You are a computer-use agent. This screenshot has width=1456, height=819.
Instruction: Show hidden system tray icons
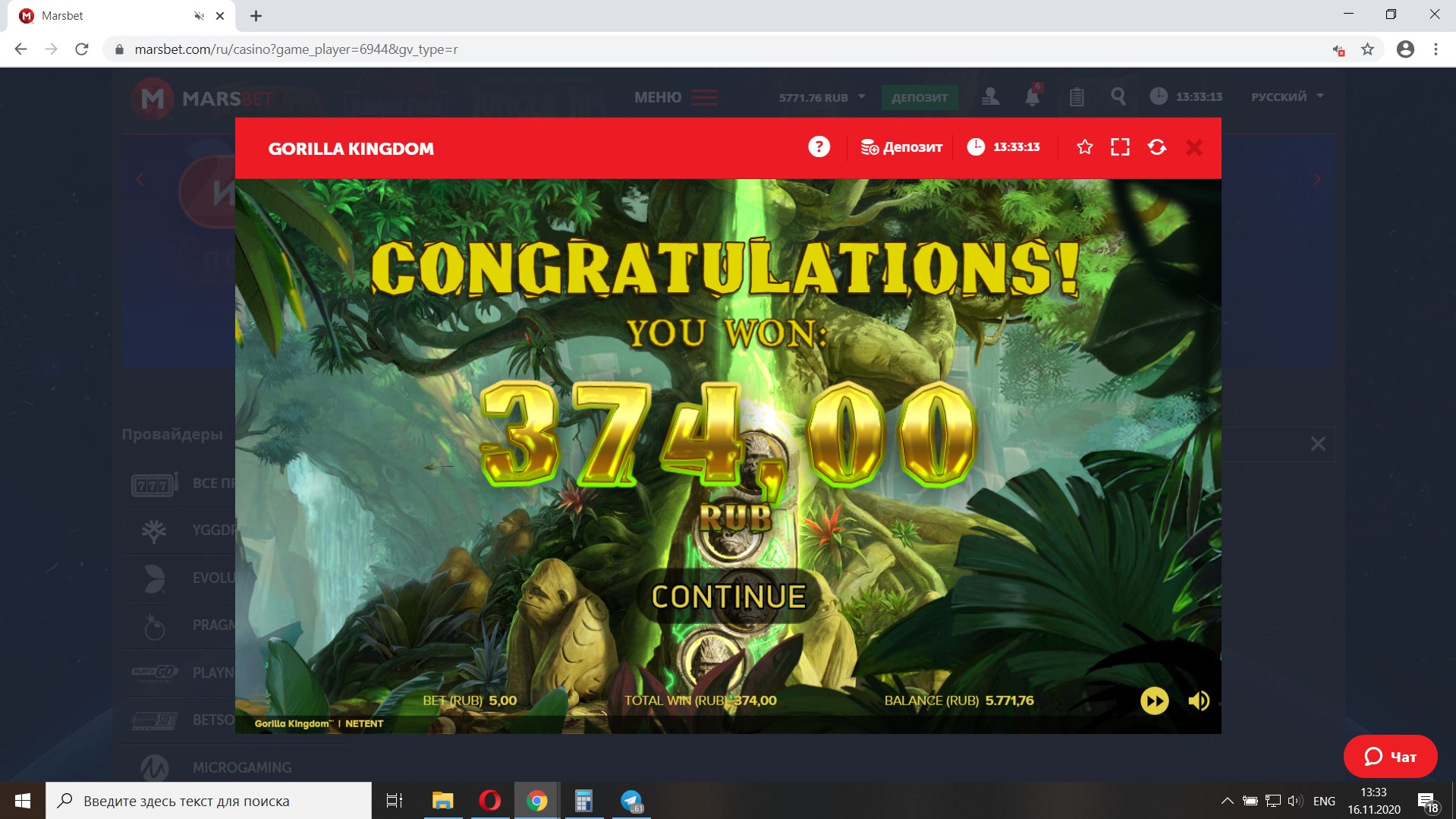tap(1226, 801)
